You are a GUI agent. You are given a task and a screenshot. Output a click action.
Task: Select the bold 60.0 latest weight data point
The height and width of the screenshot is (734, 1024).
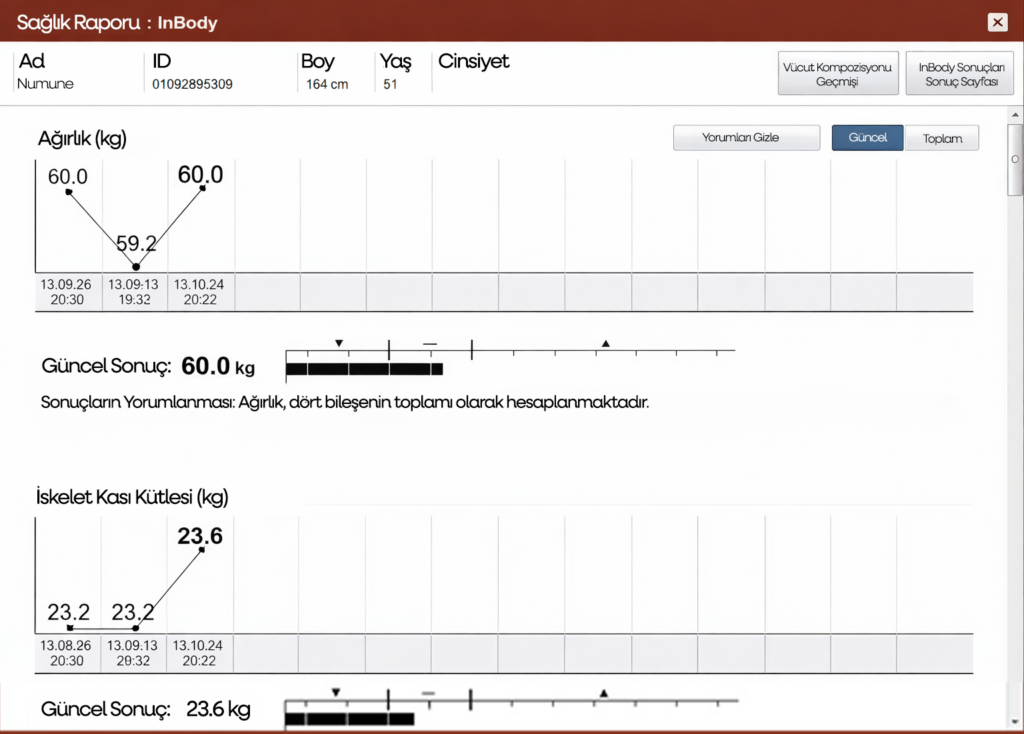tap(203, 187)
